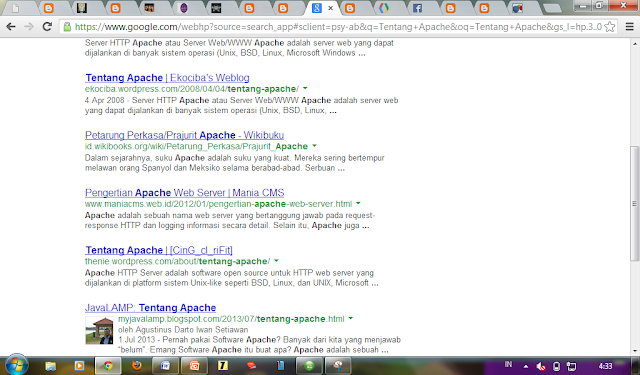Viewport: 640px width, 375px height.
Task: Switch to the blank page tab
Action: [x=16, y=8]
